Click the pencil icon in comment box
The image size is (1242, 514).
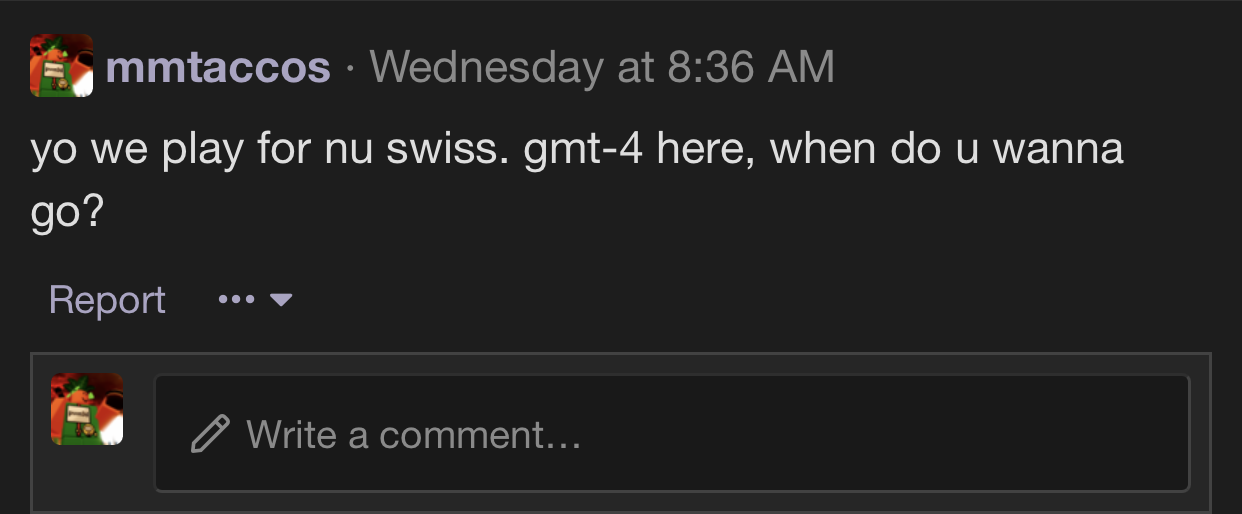[210, 433]
